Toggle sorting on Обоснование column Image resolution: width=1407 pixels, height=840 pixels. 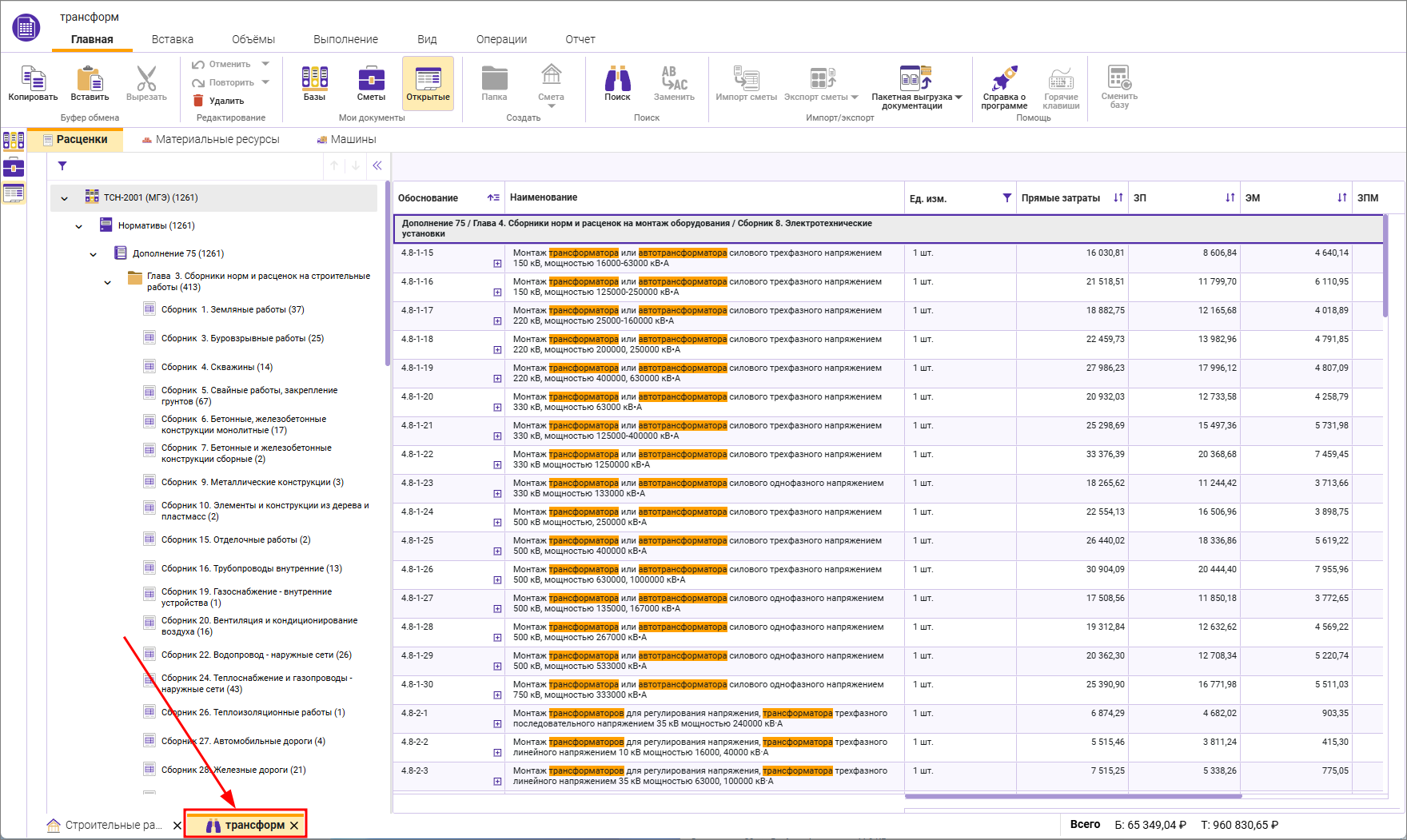point(493,198)
